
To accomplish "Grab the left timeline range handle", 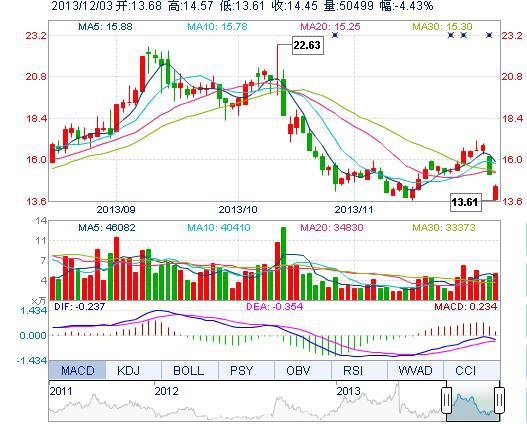I will 447,400.
